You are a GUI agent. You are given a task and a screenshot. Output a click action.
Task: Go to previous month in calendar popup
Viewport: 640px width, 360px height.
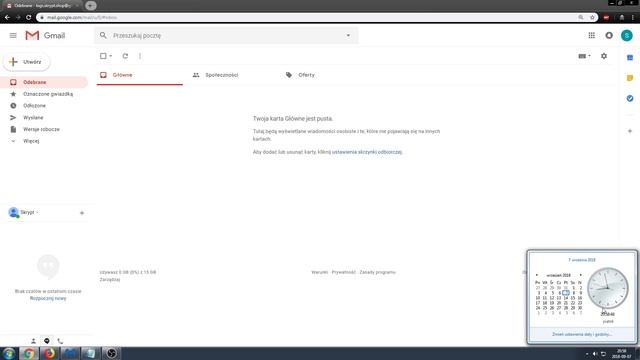point(537,275)
